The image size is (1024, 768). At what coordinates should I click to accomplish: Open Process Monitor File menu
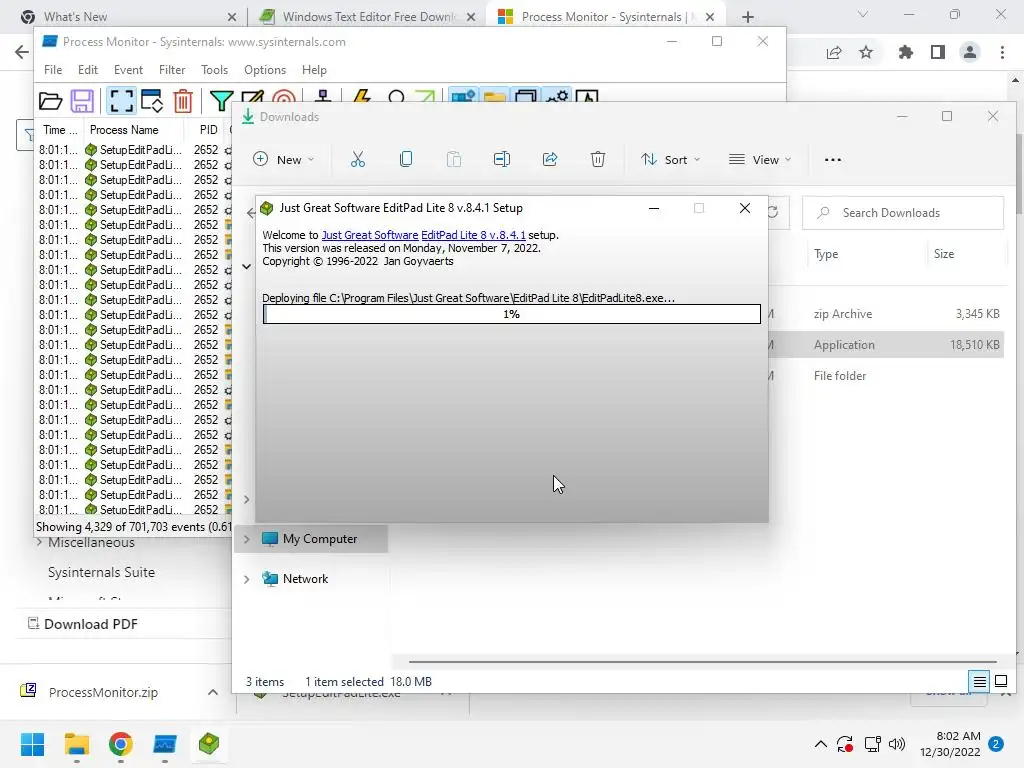tap(53, 70)
